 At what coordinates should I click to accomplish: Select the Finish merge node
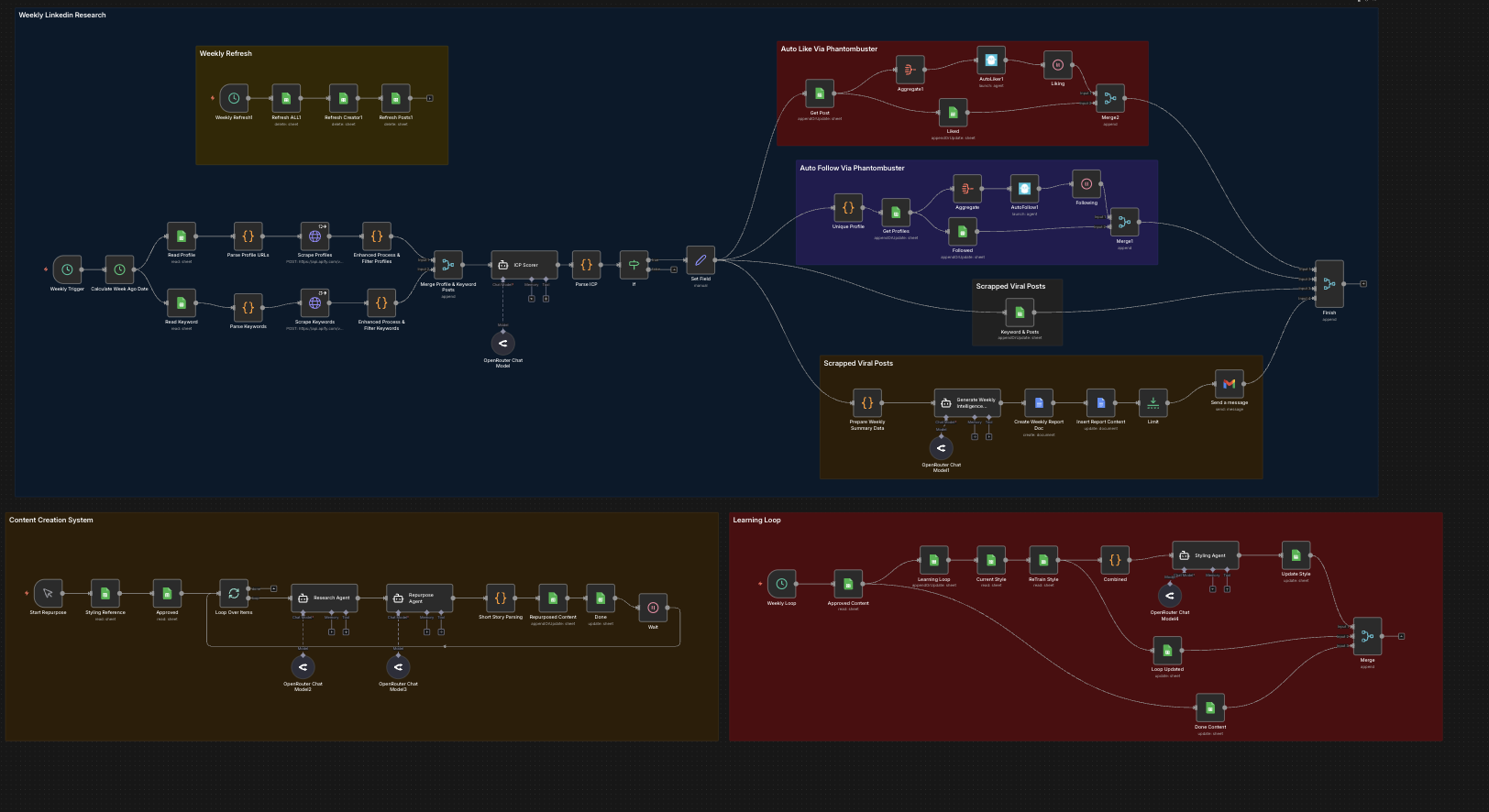(x=1329, y=284)
